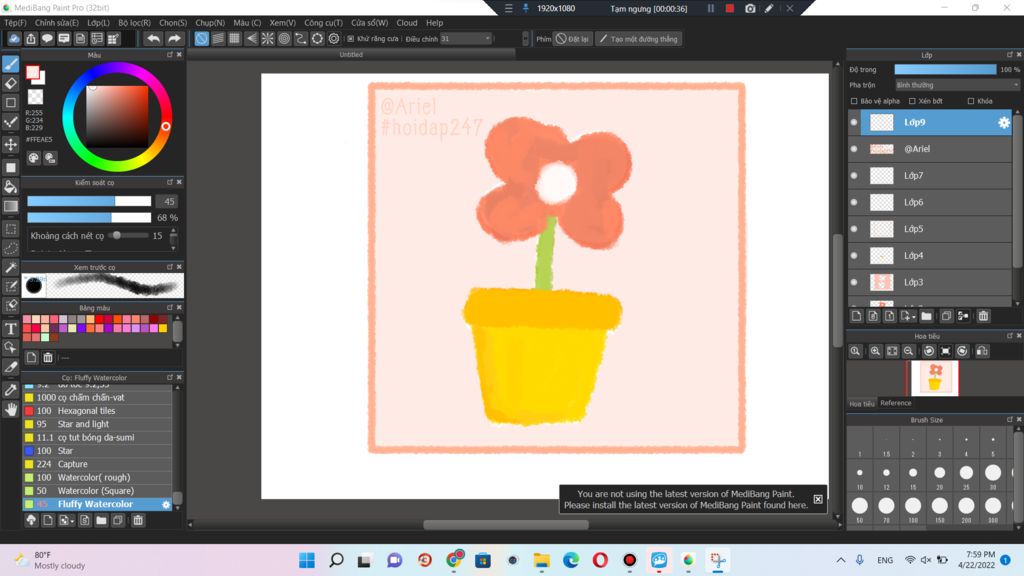This screenshot has width=1024, height=576.
Task: Select the Move tool
Action: tap(10, 144)
